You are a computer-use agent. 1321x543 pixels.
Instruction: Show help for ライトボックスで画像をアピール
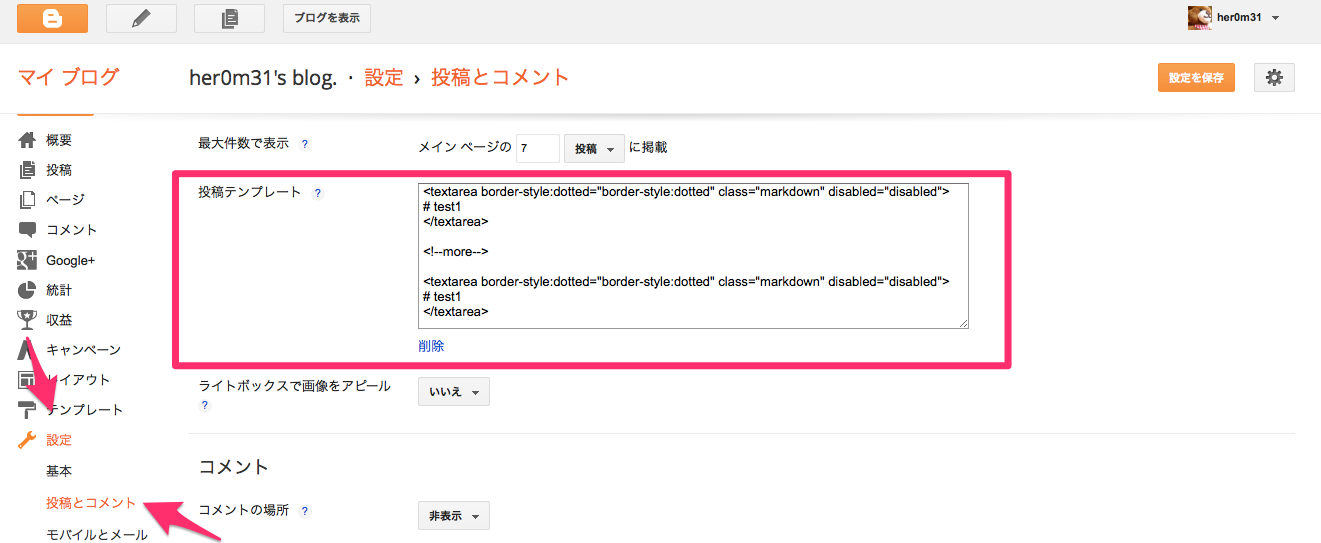[205, 405]
